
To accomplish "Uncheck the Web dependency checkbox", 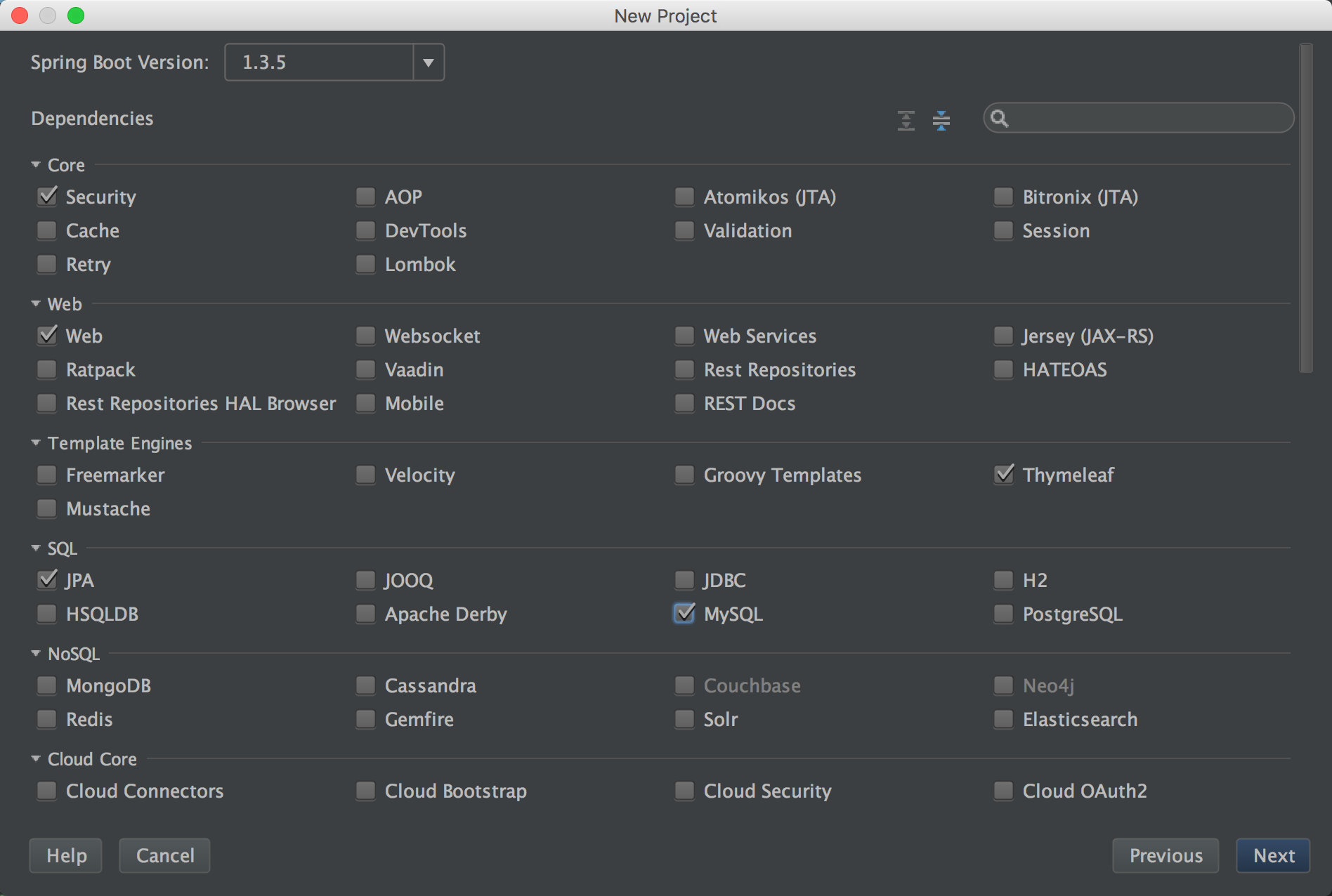I will coord(47,335).
